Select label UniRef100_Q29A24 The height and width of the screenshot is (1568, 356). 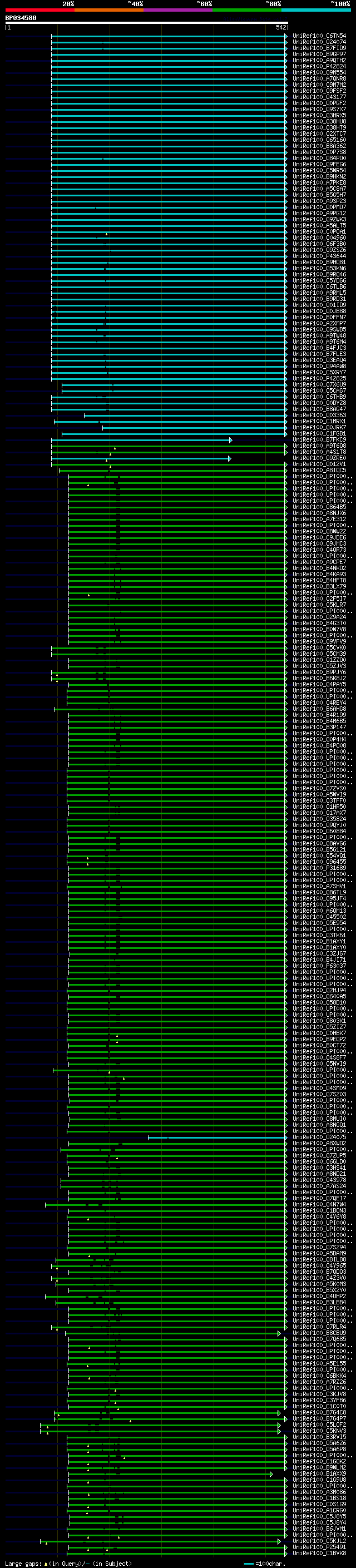319,617
